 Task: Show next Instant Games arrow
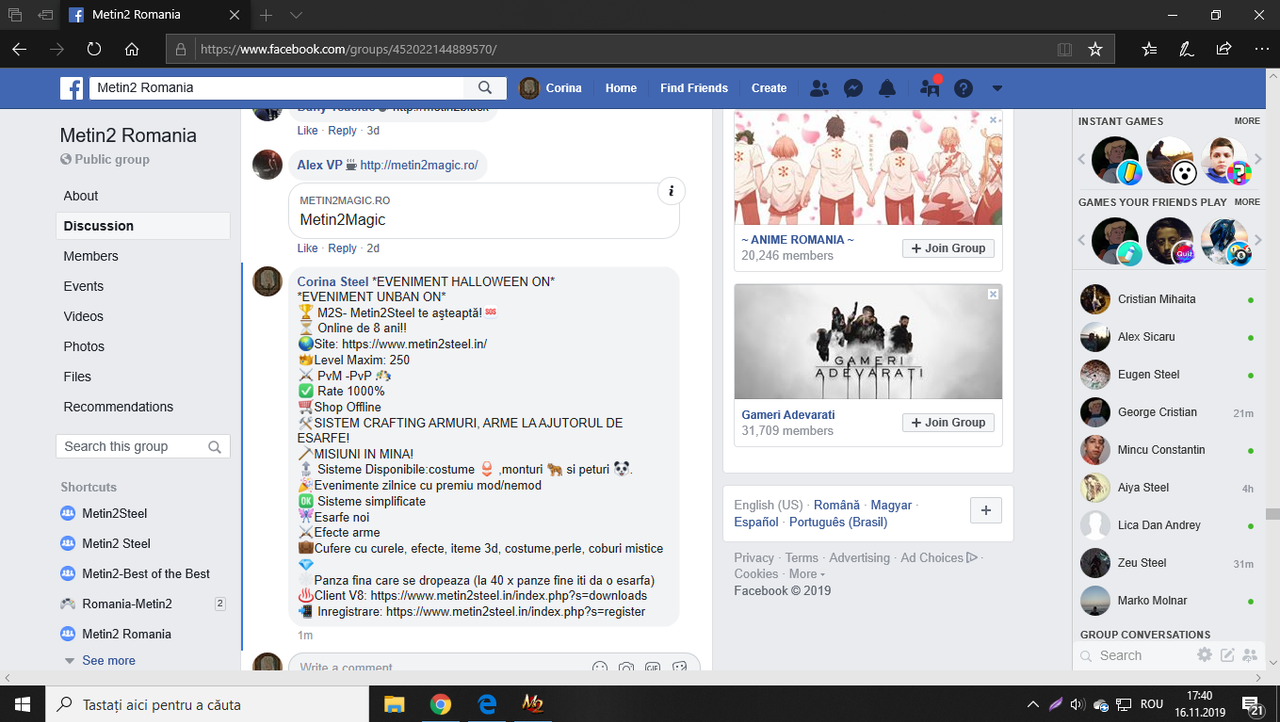click(1258, 160)
